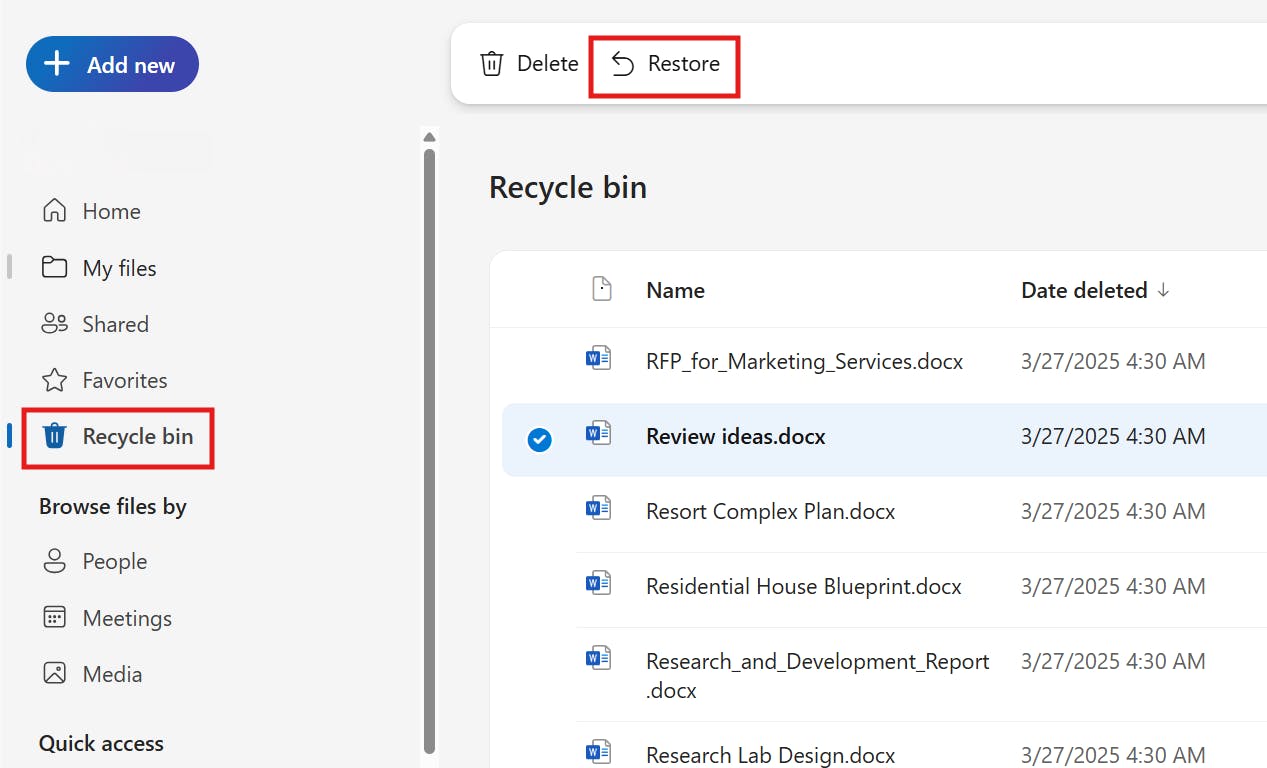Click the Home house icon in sidebar
This screenshot has width=1267, height=768.
coord(54,211)
